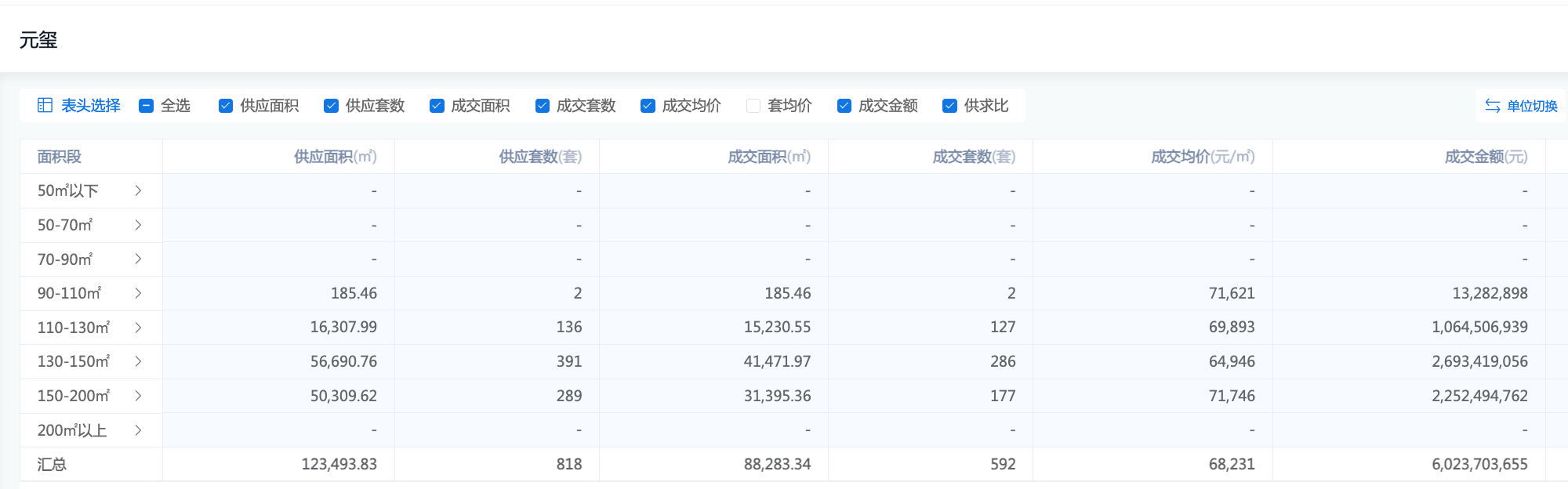This screenshot has width=1568, height=489.
Task: Expand the 90-110㎡ row chevron
Action: point(138,293)
